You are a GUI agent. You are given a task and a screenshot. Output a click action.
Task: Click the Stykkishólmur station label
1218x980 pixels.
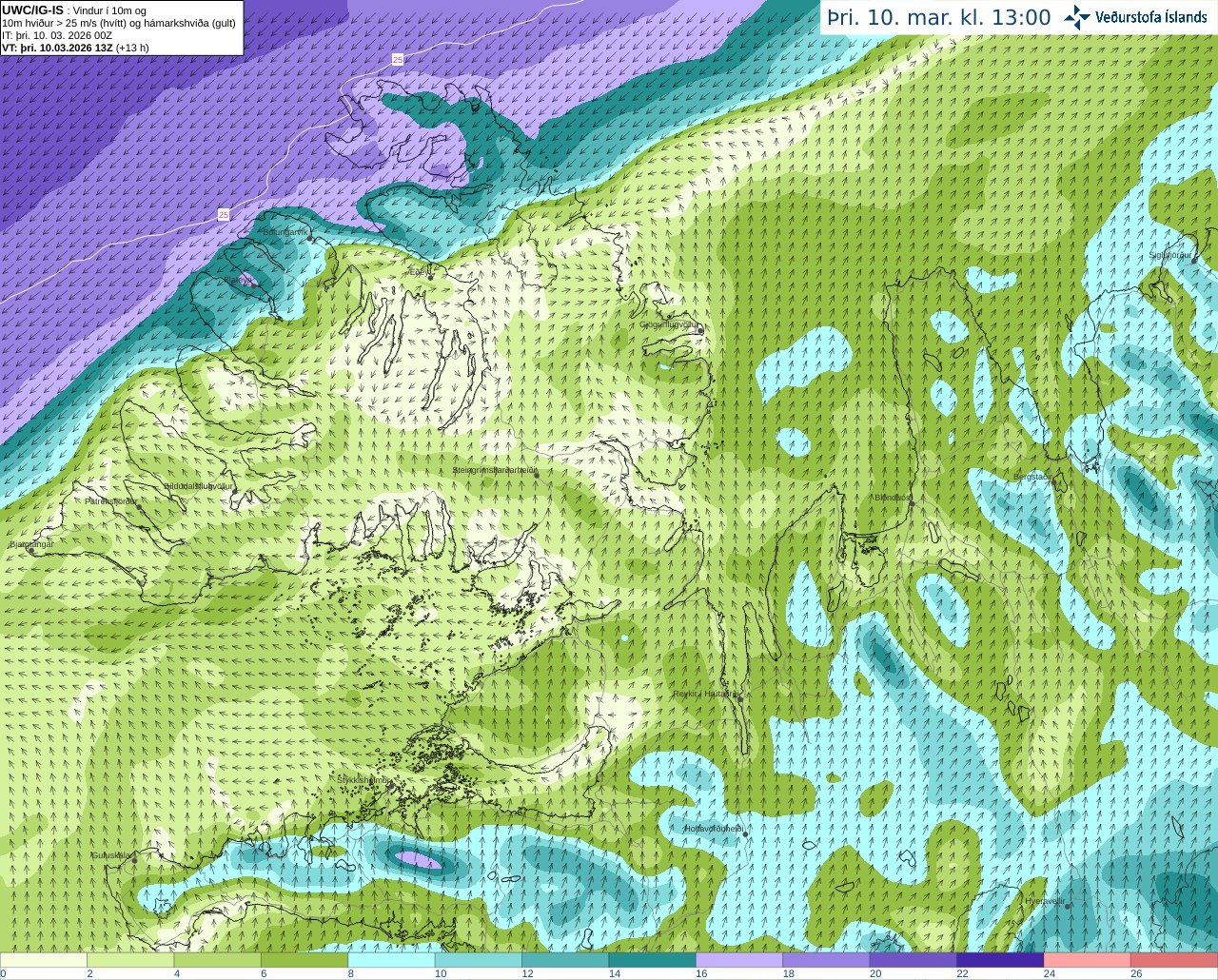(x=363, y=780)
